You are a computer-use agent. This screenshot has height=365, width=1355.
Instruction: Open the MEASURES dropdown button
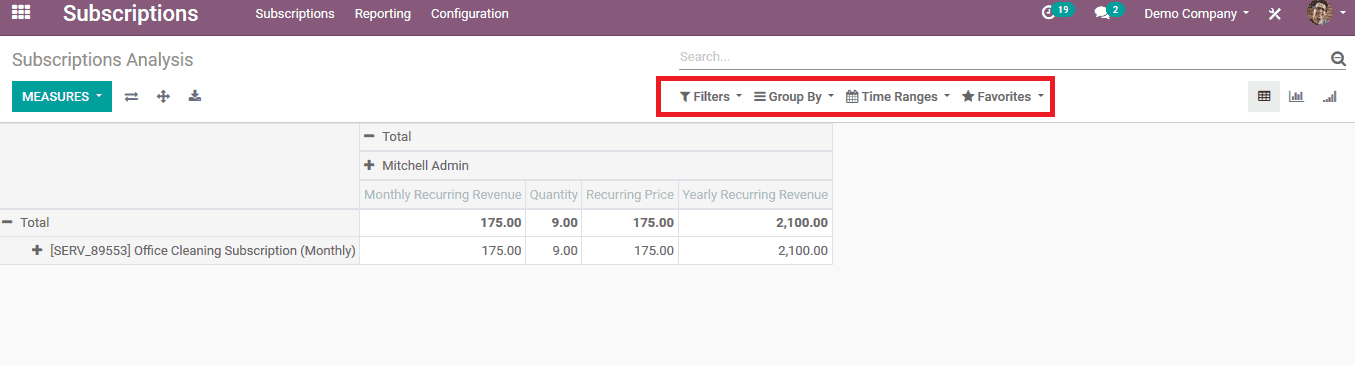tap(62, 97)
